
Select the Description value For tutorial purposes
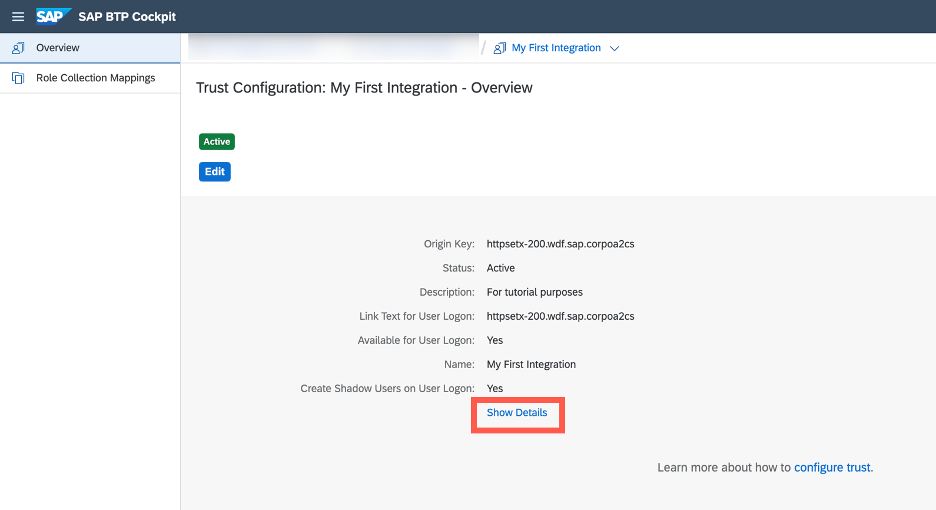tap(535, 292)
